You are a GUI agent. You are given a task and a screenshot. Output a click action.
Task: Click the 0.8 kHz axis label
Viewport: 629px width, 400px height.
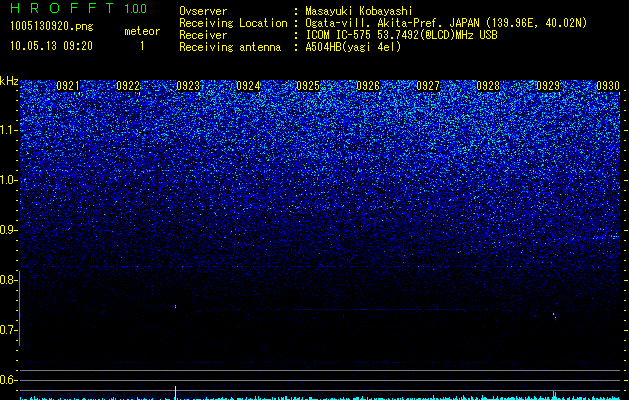coord(9,280)
